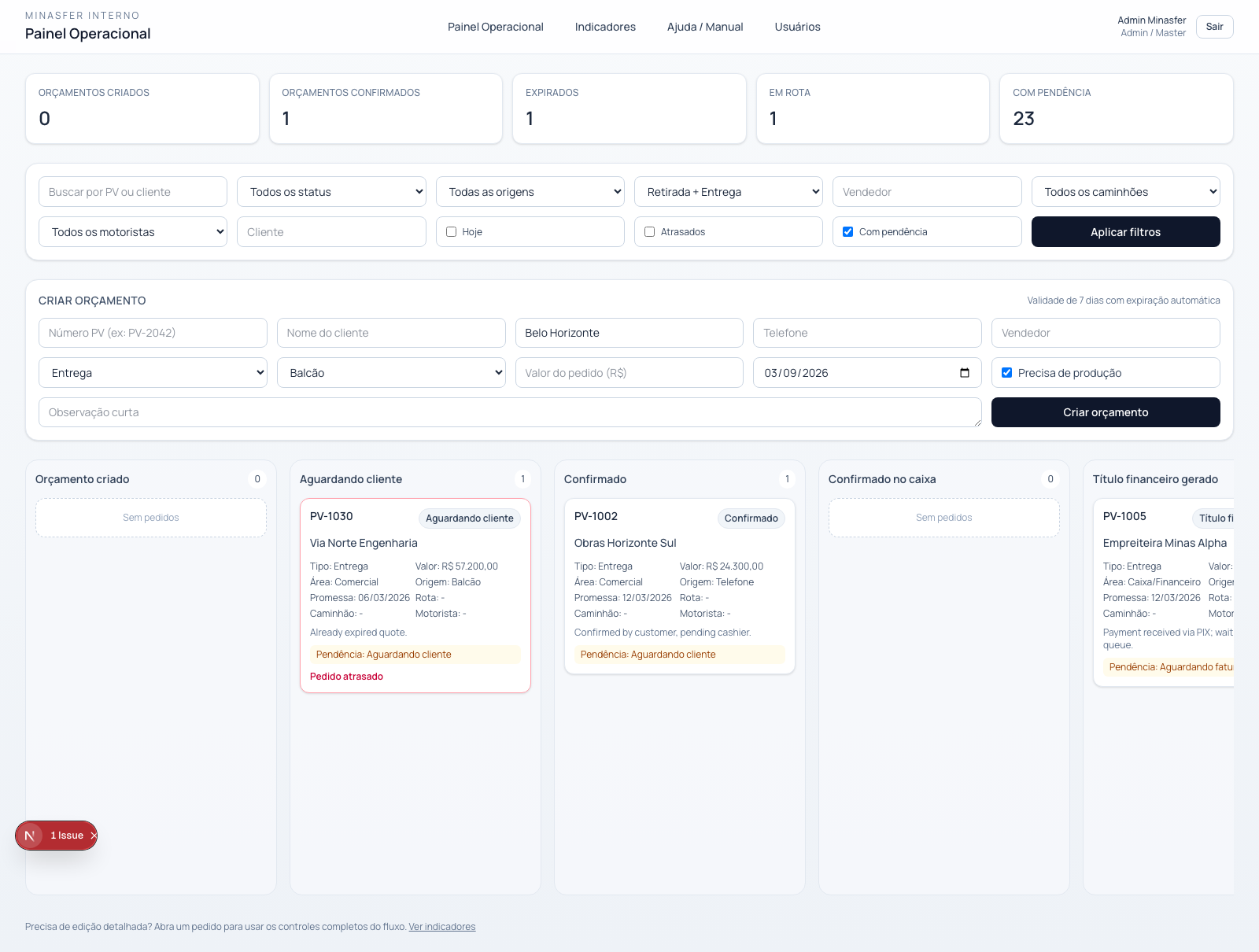Click the Next.js N logo badge
1259x952 pixels.
point(30,836)
